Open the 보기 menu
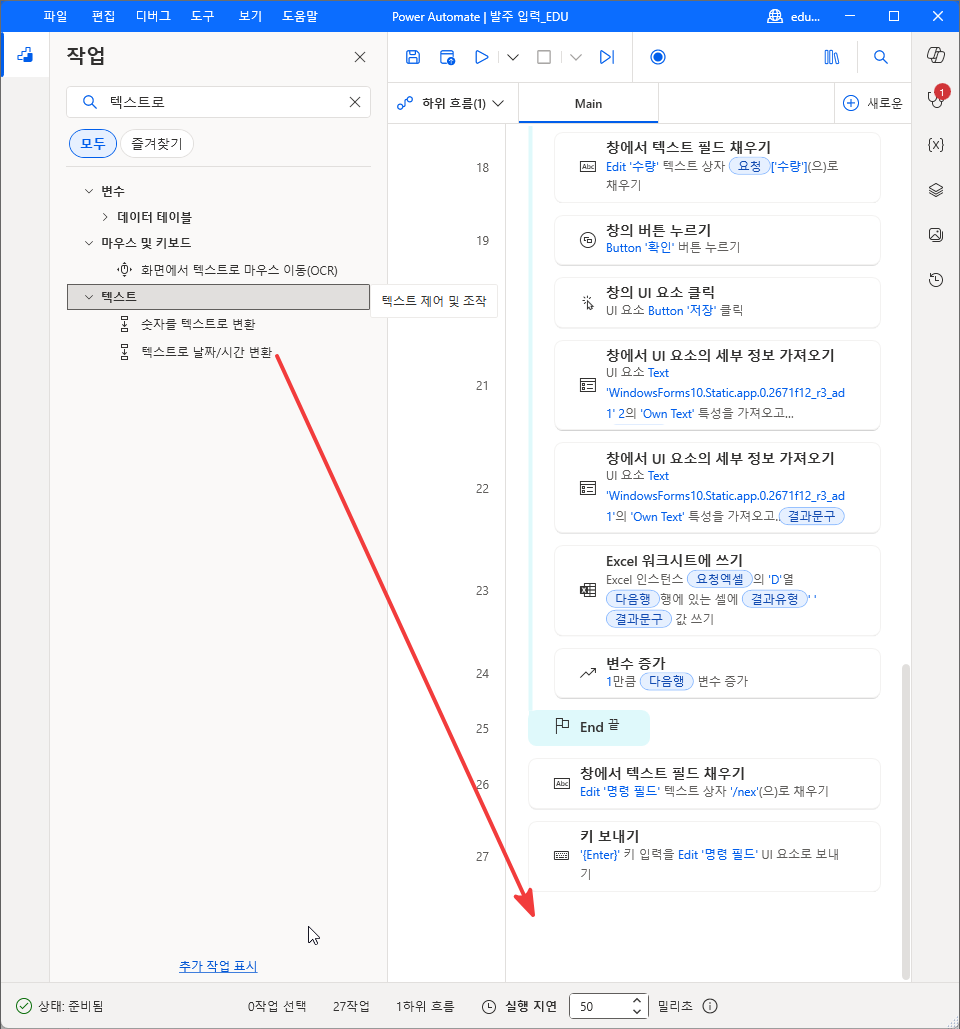Image resolution: width=960 pixels, height=1029 pixels. click(250, 16)
